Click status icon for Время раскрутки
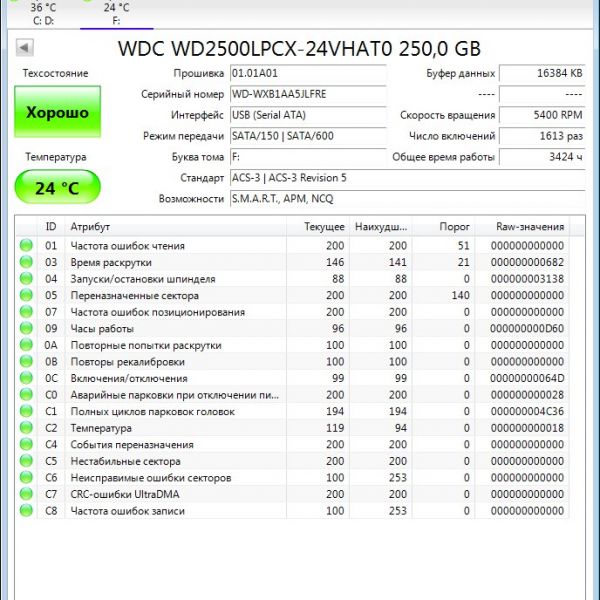The height and width of the screenshot is (600, 600). click(x=26, y=262)
